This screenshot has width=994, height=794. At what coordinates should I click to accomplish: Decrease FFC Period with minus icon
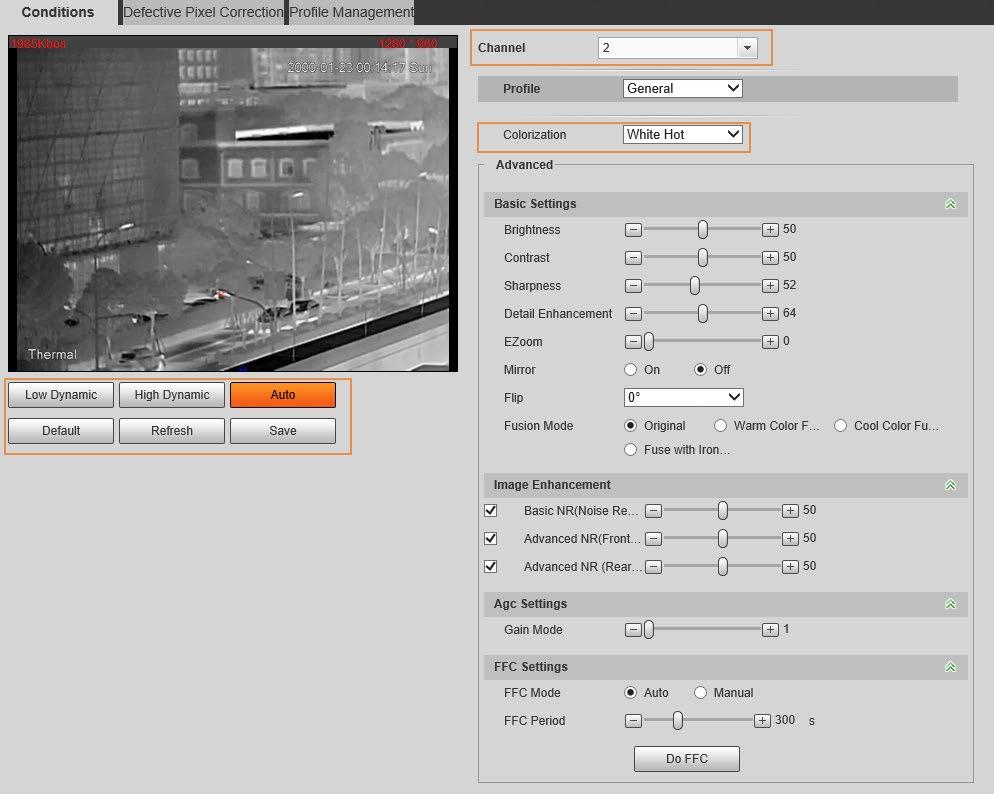(633, 720)
